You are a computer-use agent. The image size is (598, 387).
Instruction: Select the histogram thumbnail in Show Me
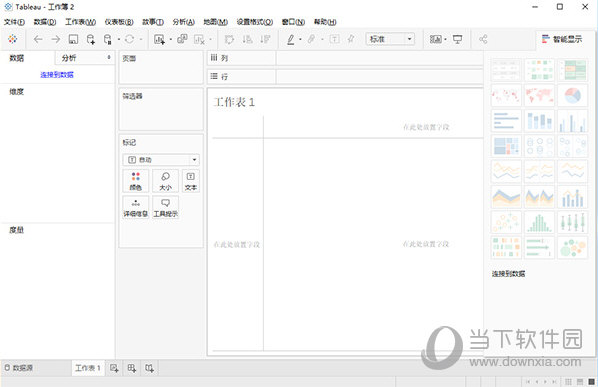tap(539, 222)
